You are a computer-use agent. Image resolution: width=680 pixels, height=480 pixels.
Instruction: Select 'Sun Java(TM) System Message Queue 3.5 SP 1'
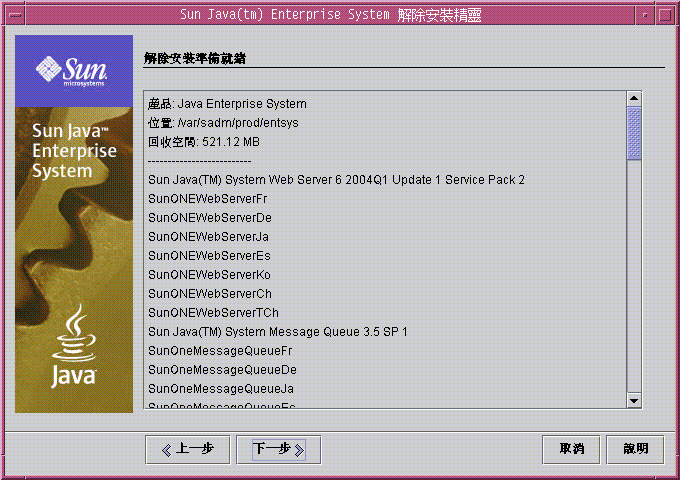point(278,332)
